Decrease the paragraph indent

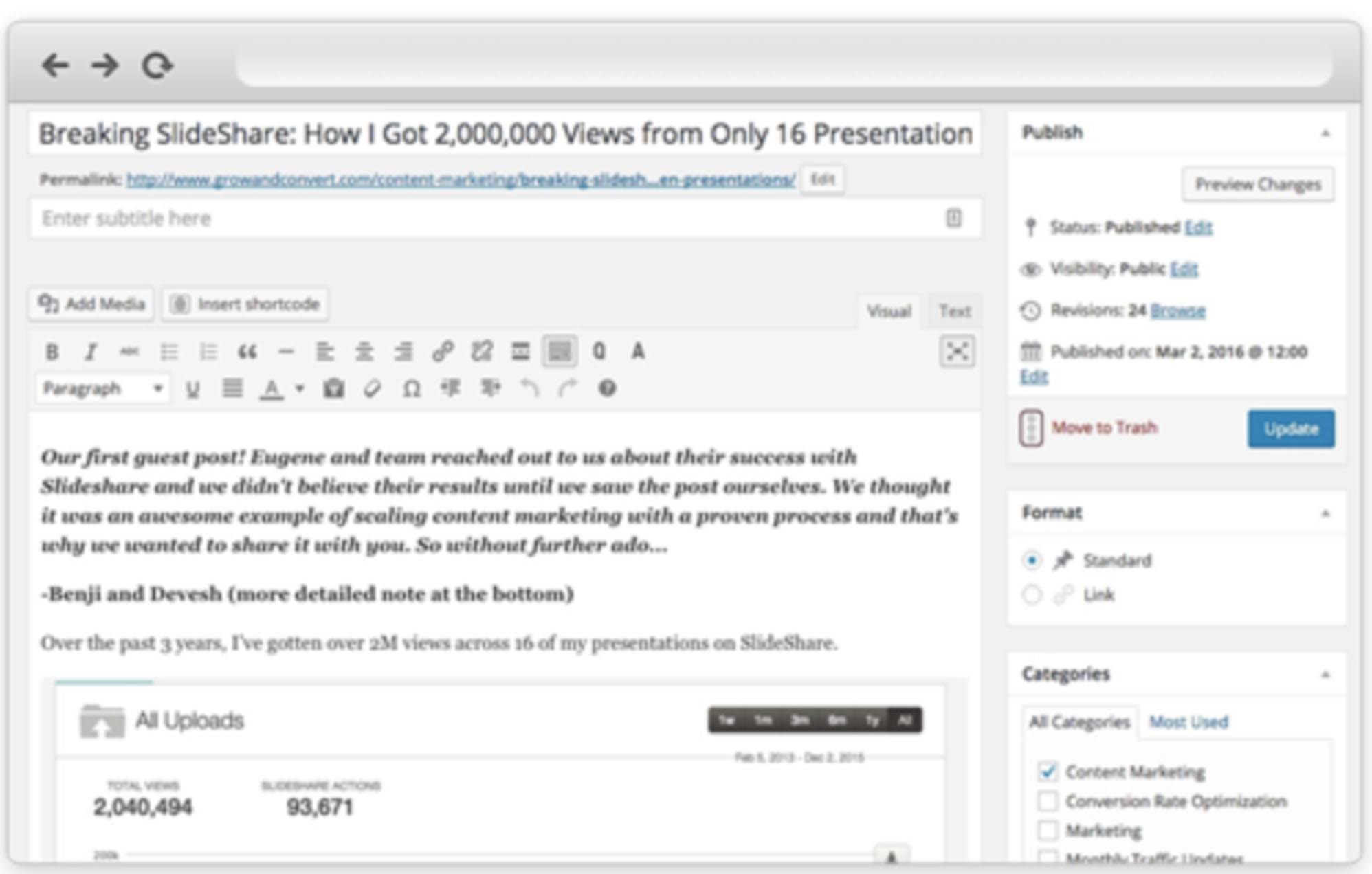tap(450, 389)
